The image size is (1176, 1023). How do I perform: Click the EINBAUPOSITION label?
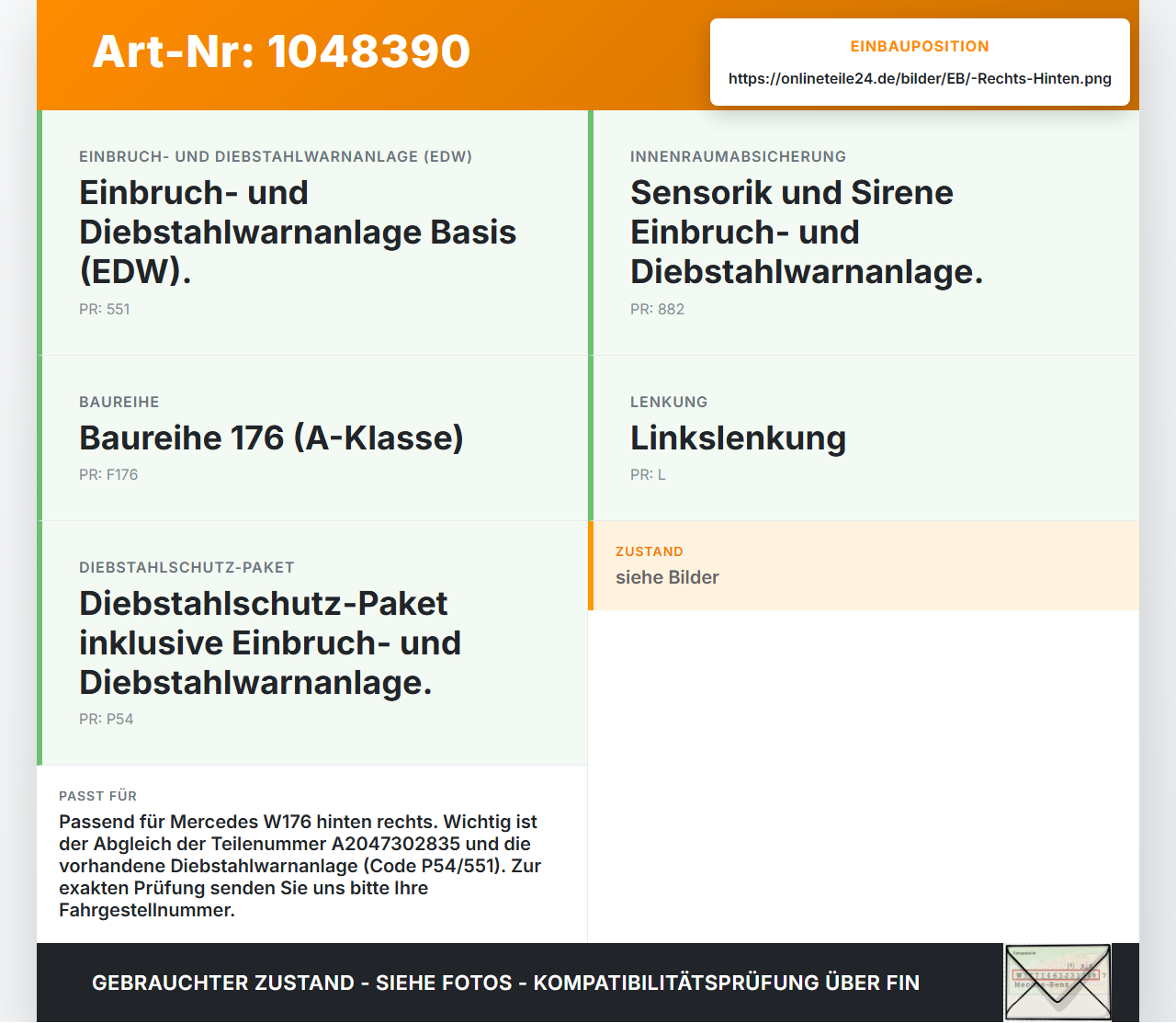pyautogui.click(x=920, y=46)
